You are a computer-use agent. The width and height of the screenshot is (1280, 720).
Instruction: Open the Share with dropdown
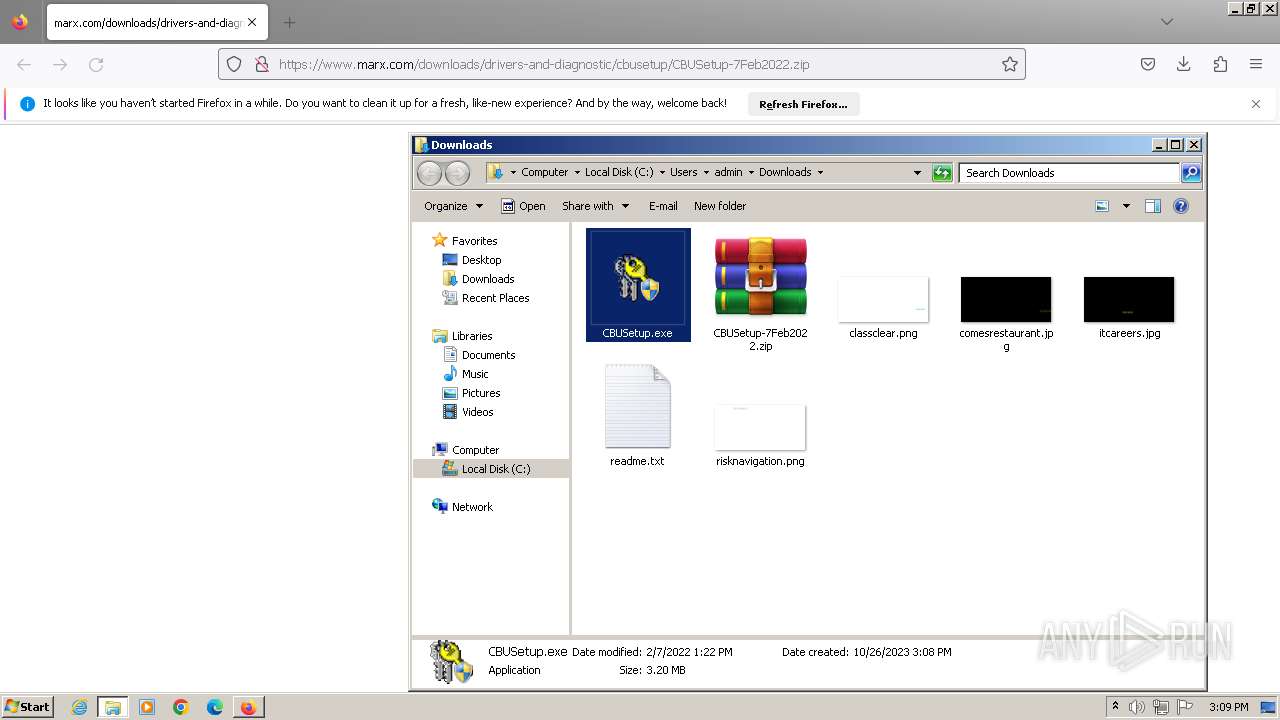[595, 206]
